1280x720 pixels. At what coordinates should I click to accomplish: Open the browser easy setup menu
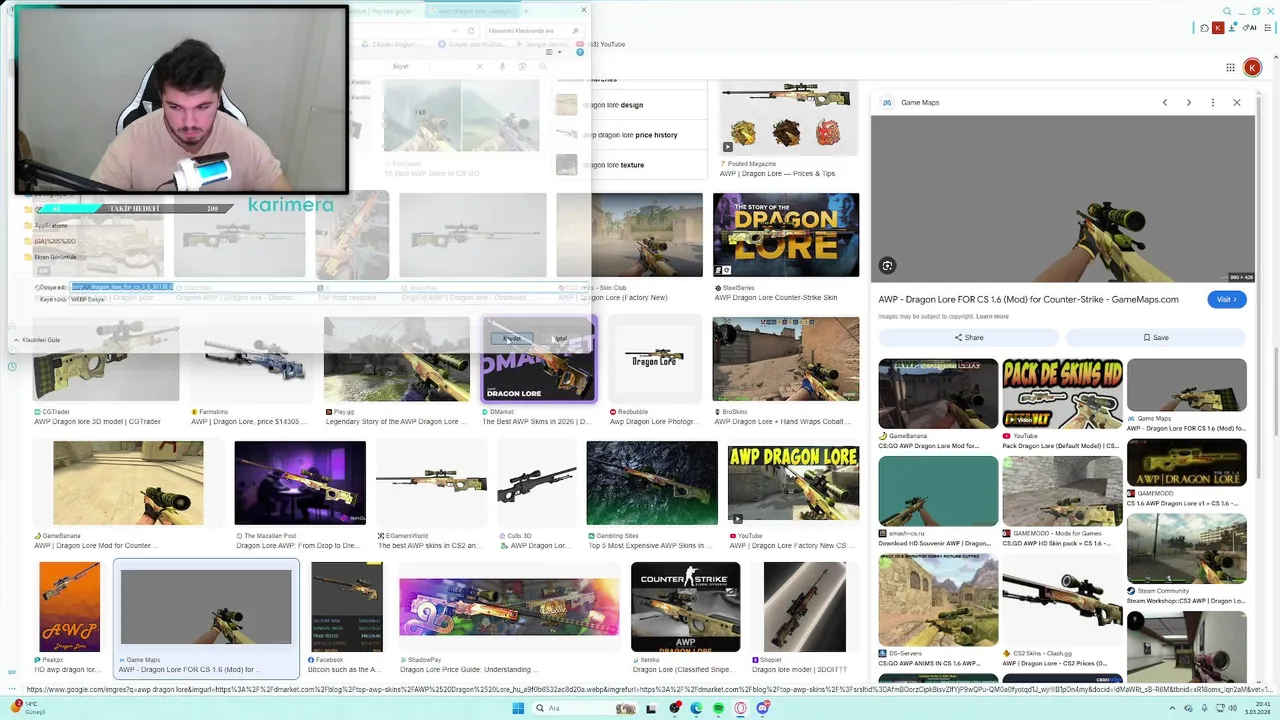click(1268, 28)
